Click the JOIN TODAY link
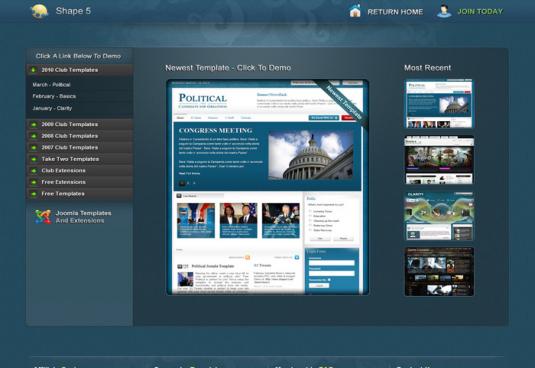 tap(480, 12)
